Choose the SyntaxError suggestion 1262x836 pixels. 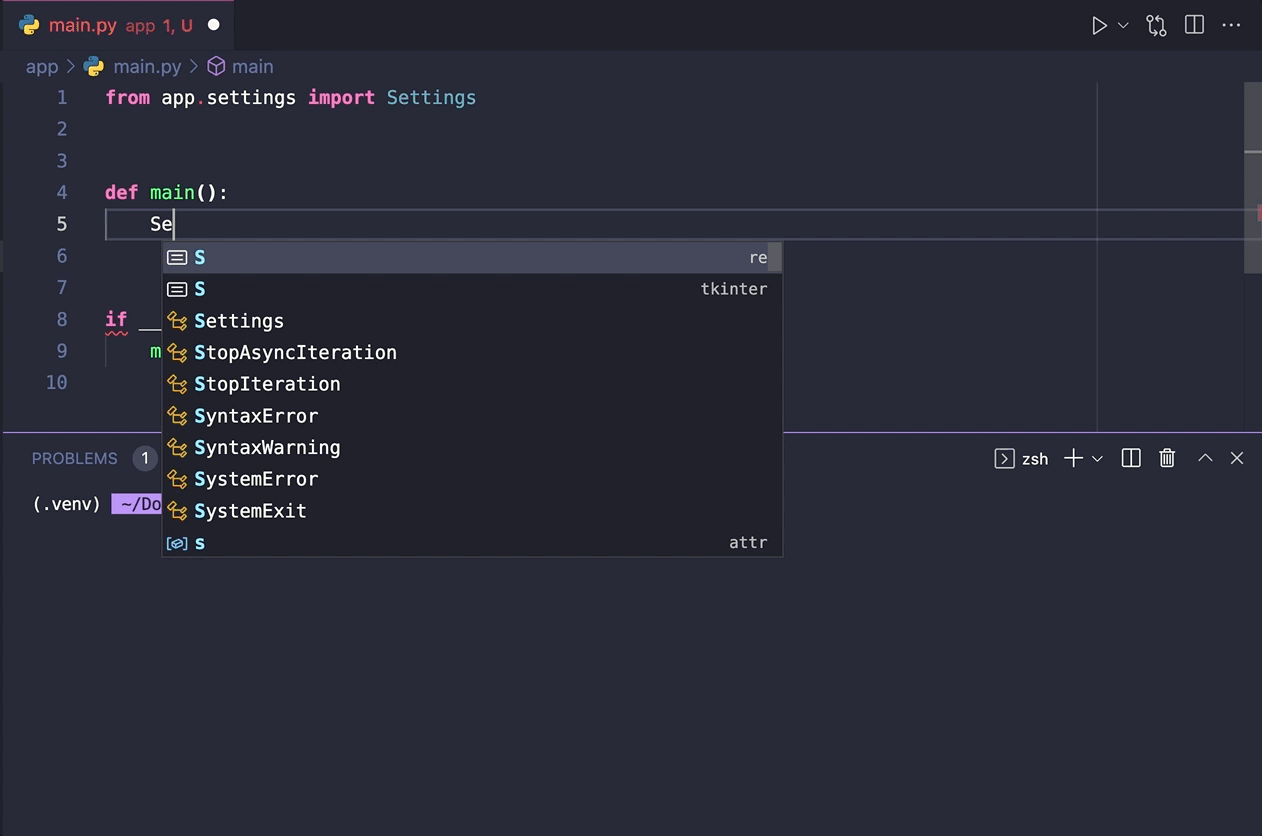(x=472, y=416)
